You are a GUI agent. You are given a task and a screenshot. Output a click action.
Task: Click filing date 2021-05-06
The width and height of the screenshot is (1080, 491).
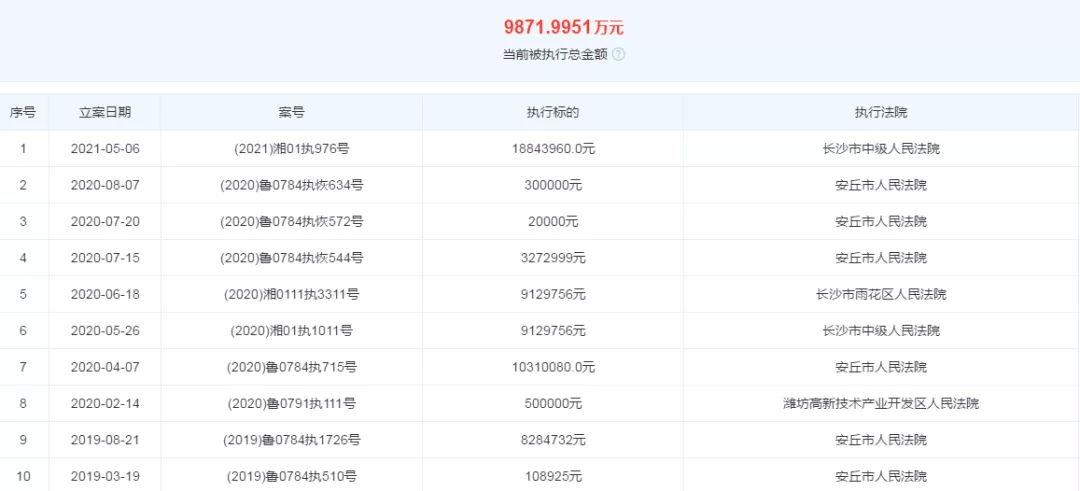(105, 149)
